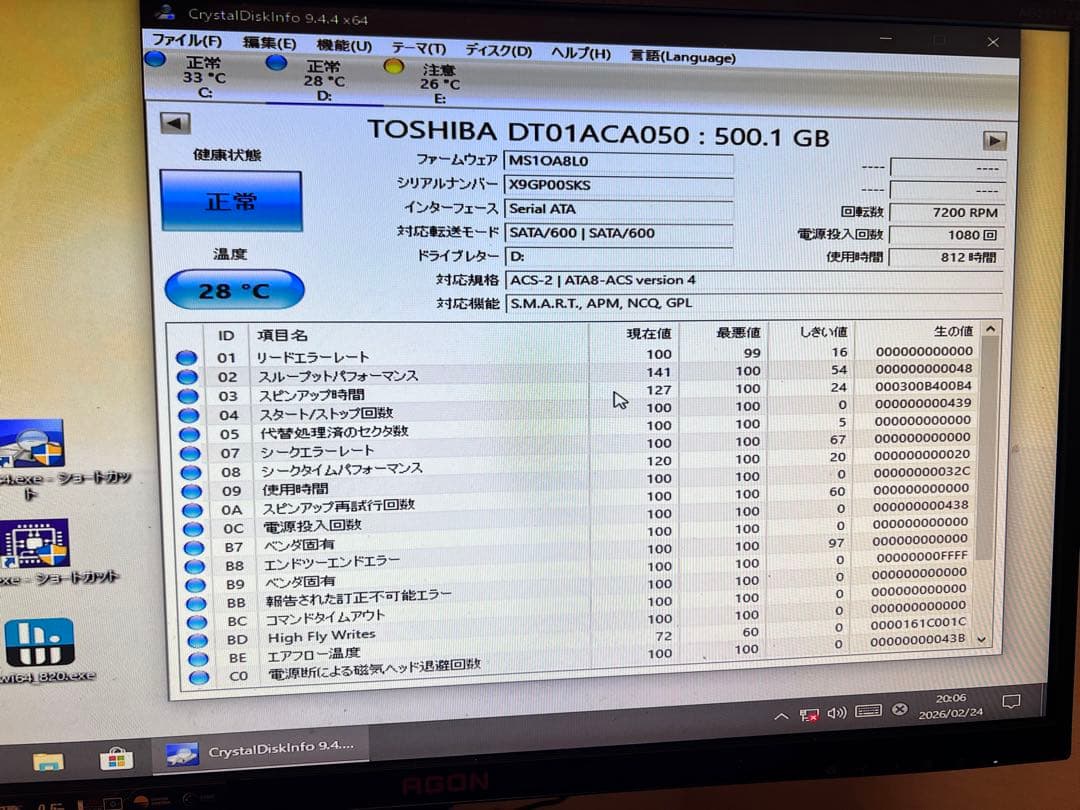Image resolution: width=1080 pixels, height=810 pixels.
Task: Open Microsoft Store from the taskbar
Action: pos(116,759)
